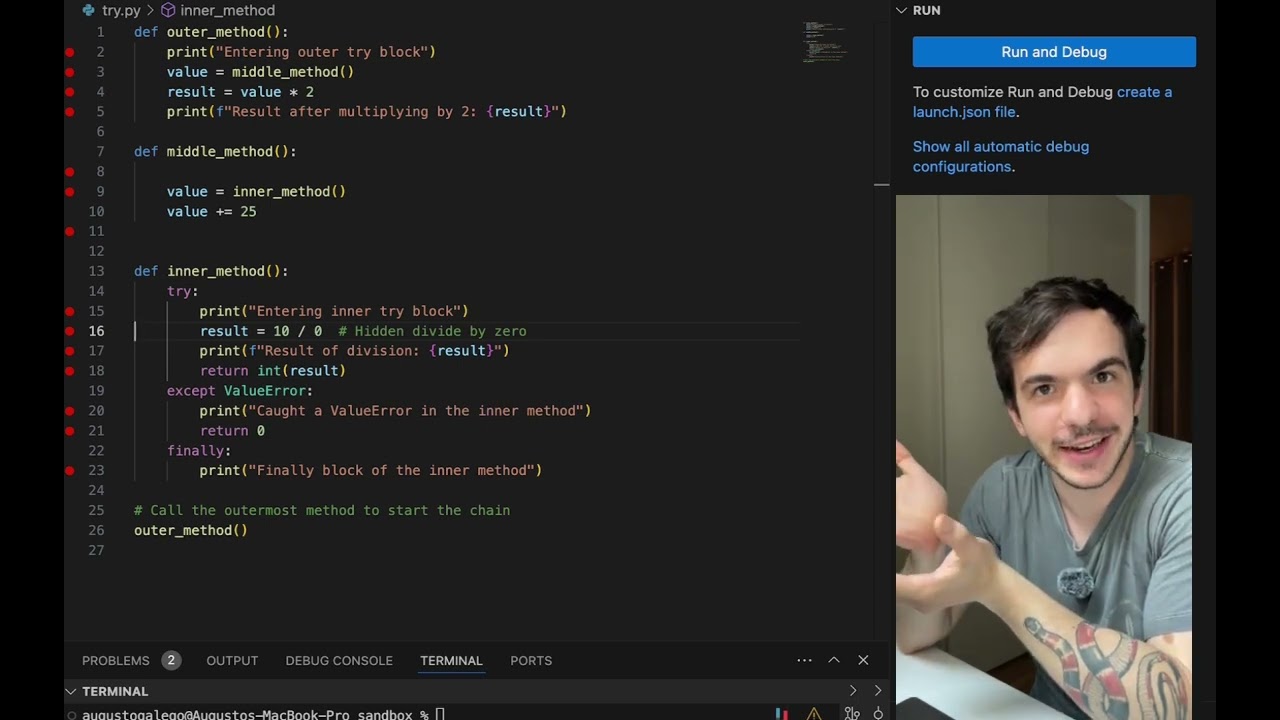Click the webcam video overlay

[1044, 457]
